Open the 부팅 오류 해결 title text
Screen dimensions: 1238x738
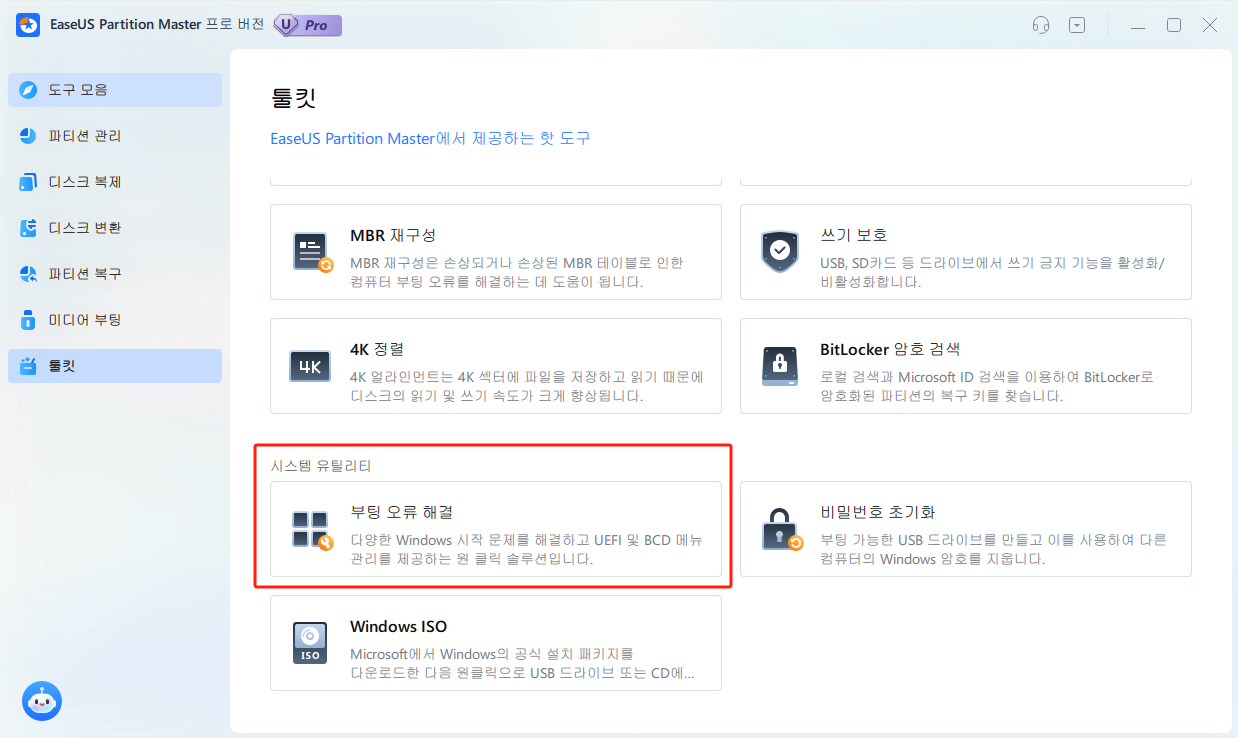401,513
